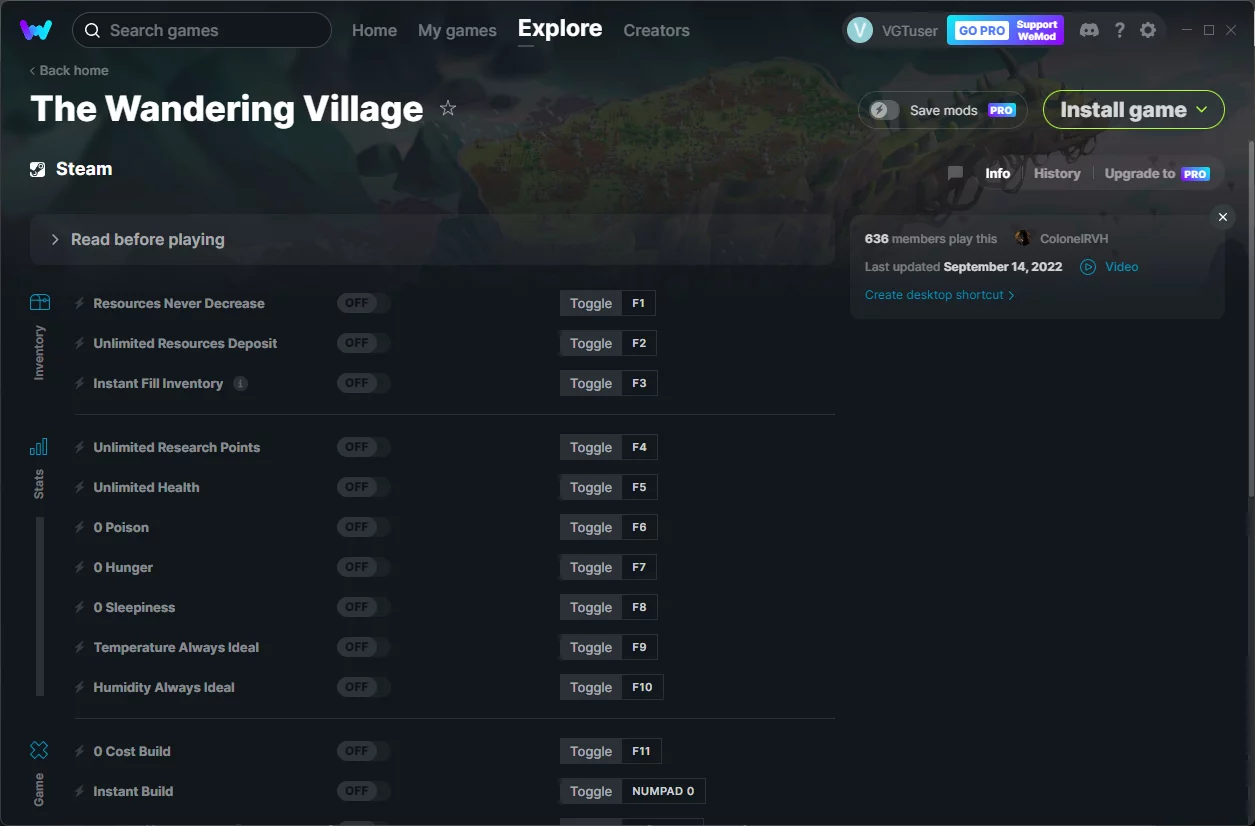Open Install game dropdown

pos(1134,110)
